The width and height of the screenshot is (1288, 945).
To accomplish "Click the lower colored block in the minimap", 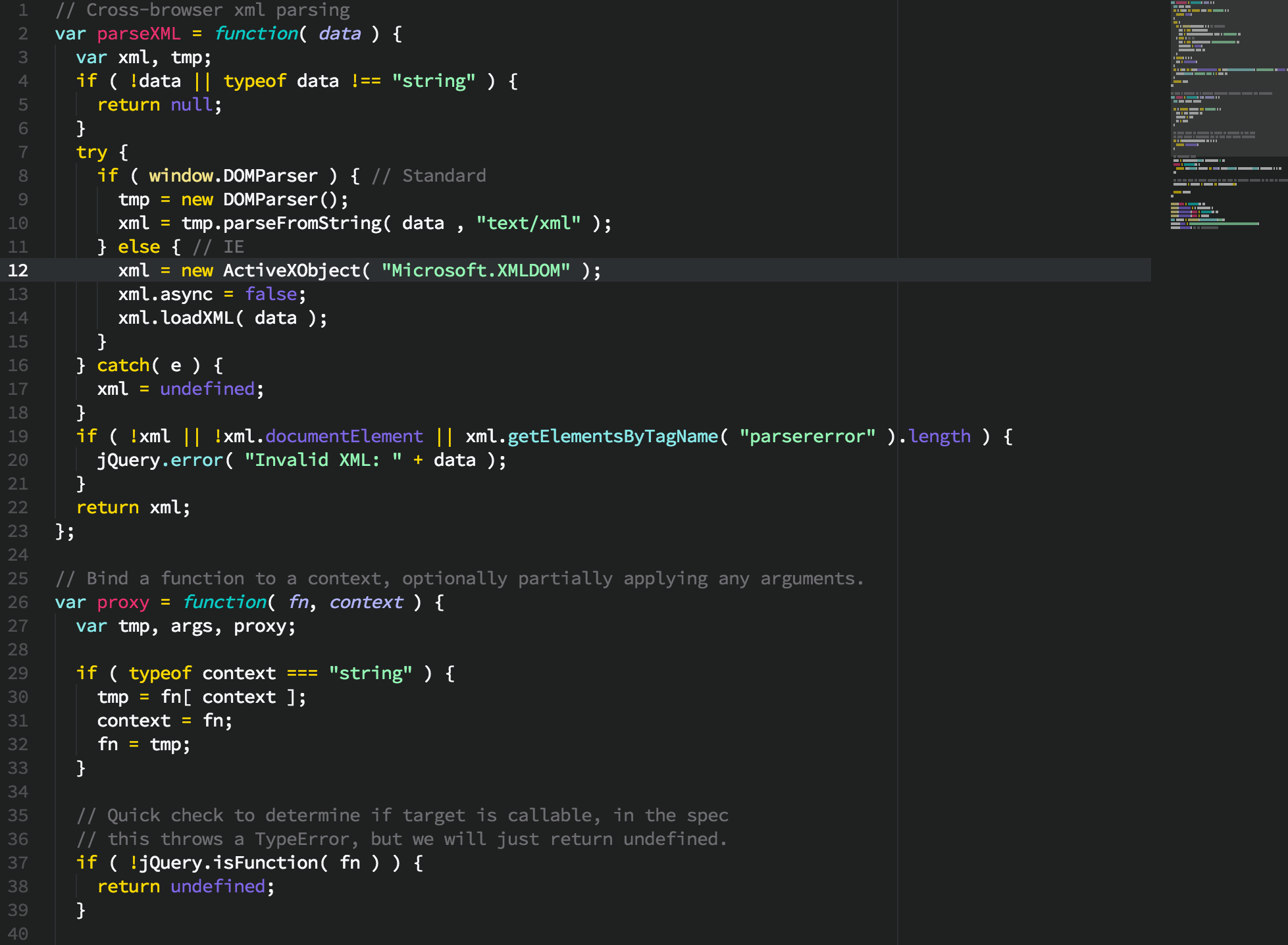I will point(1198,216).
